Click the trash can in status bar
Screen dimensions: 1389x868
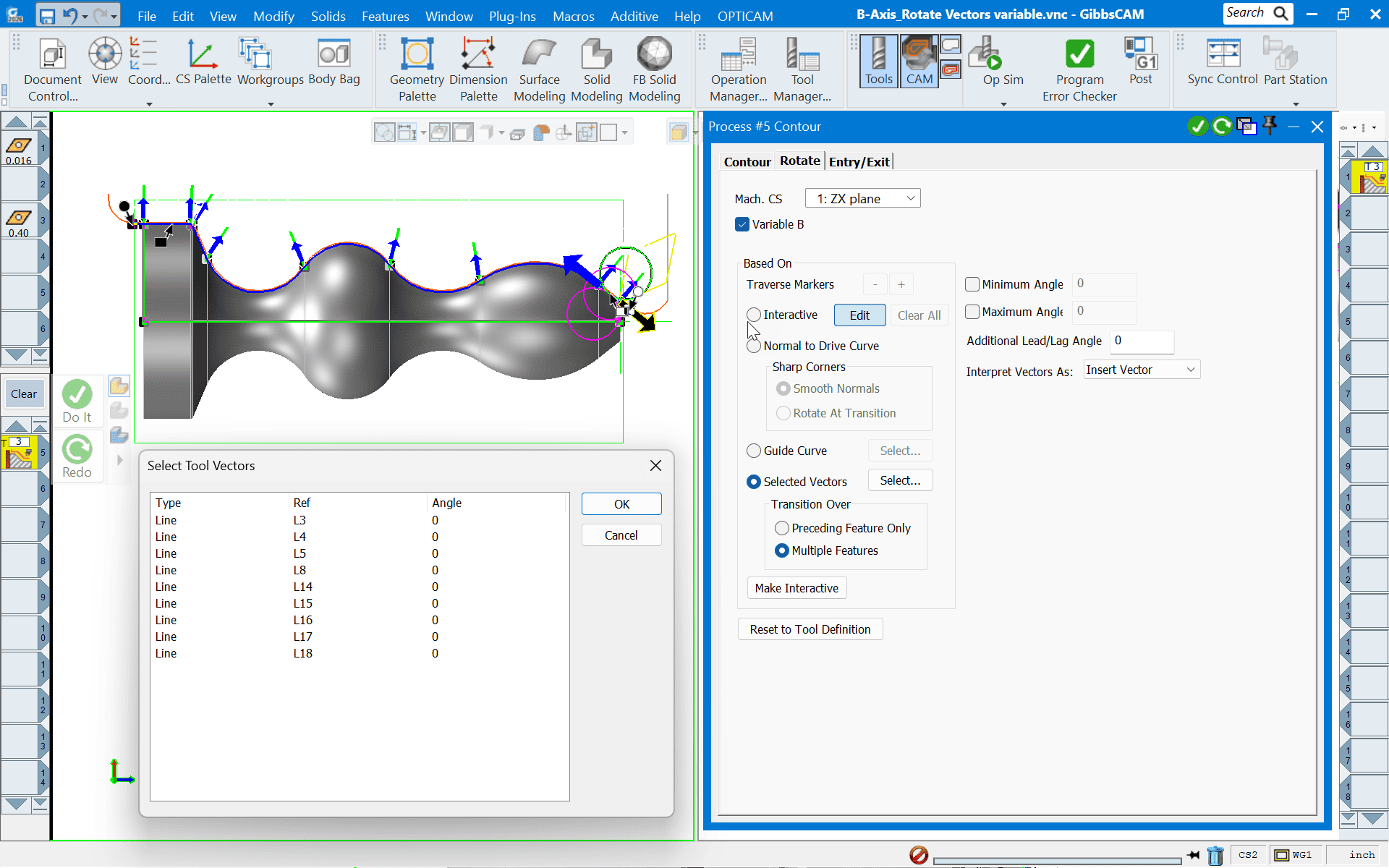click(1215, 856)
